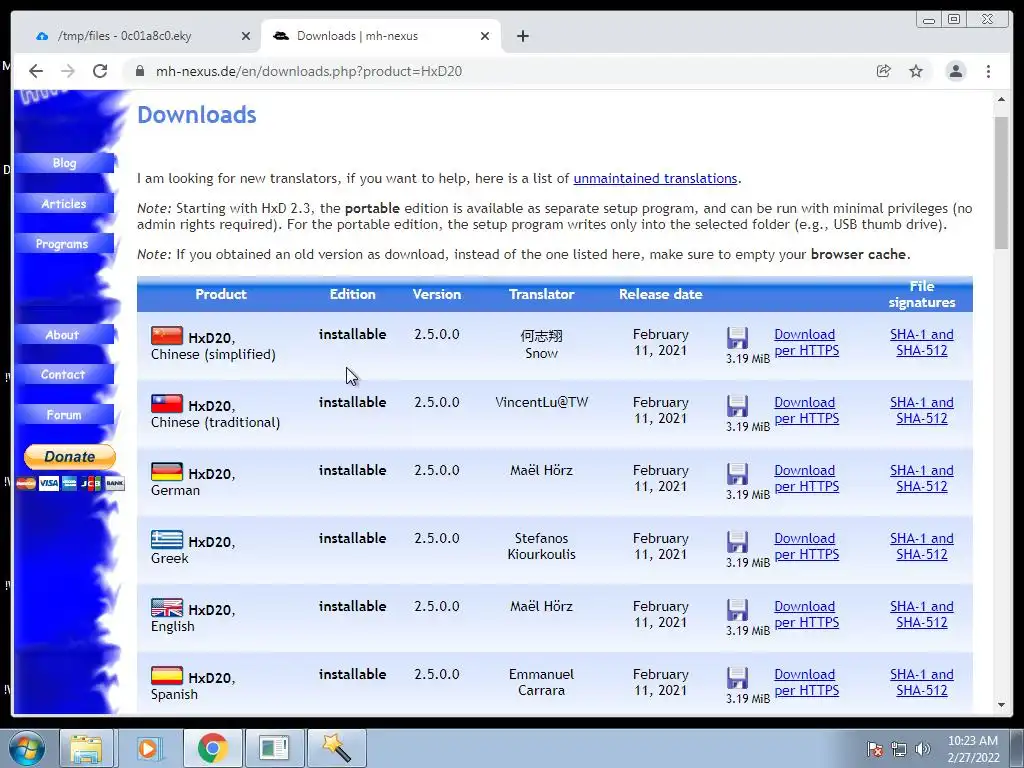
Task: Download per HTTPS for Spanish HxD20
Action: 807,682
